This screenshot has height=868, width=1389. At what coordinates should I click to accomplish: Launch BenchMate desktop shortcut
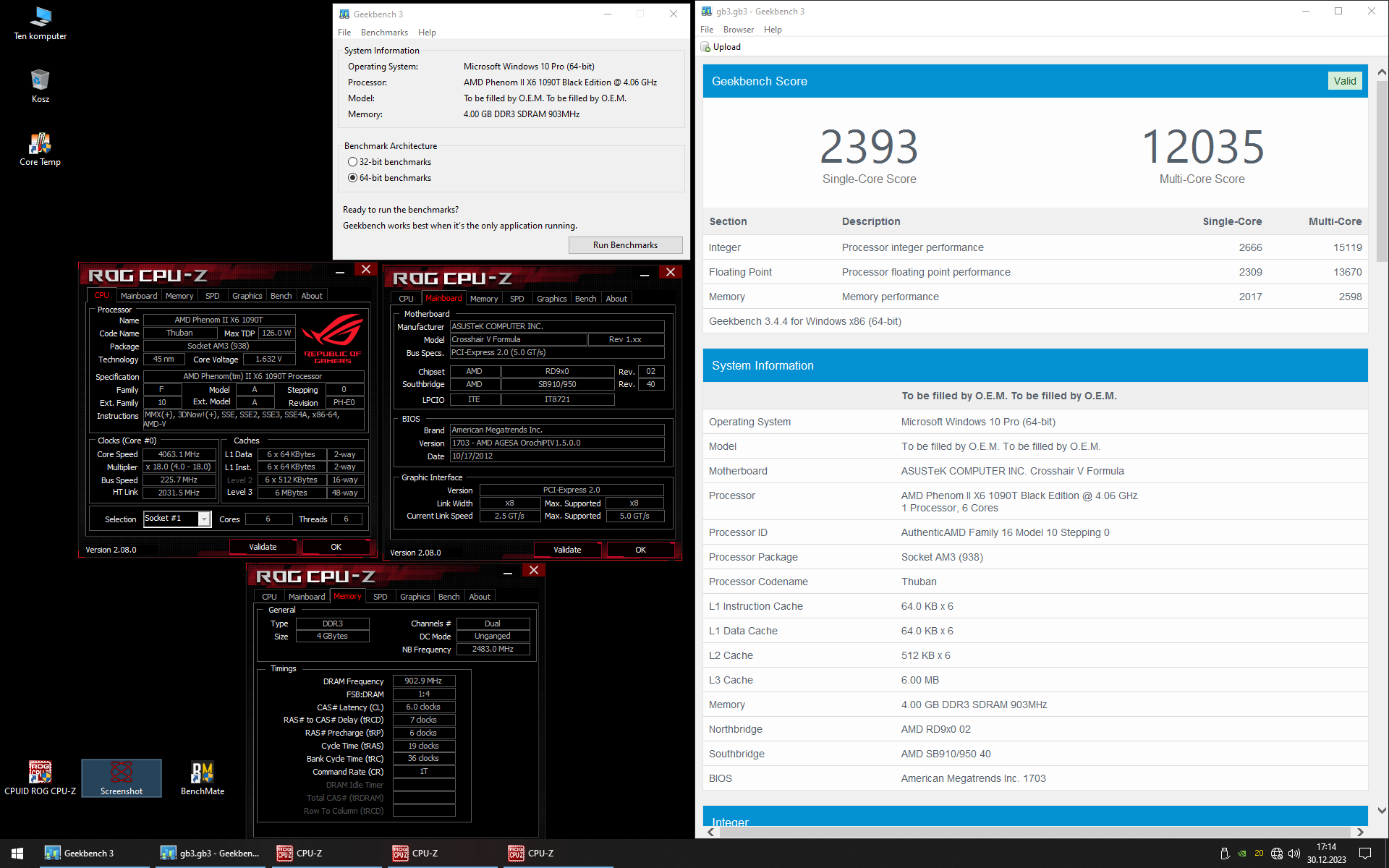202,778
